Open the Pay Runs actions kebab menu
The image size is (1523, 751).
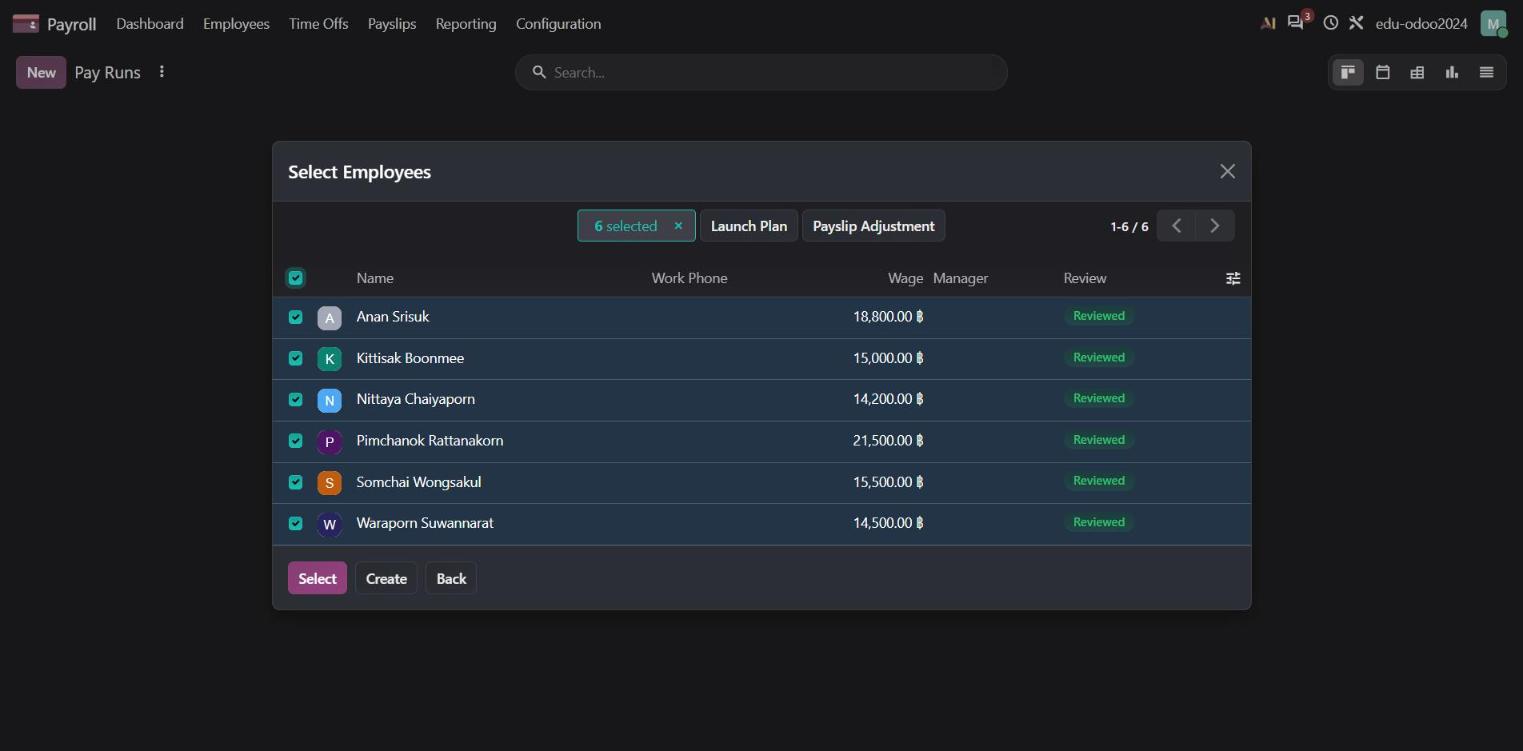tap(161, 72)
